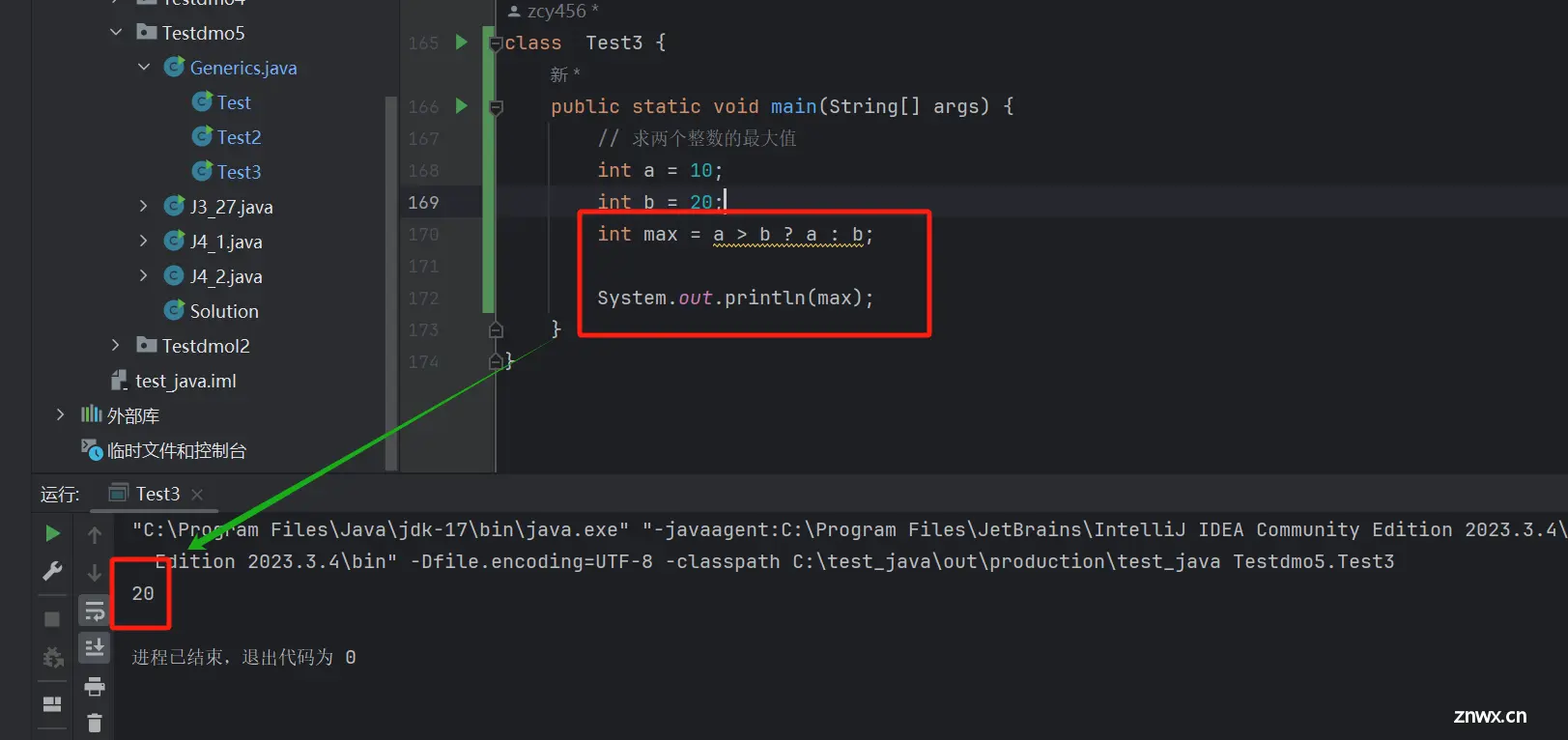Toggle soft-wrap in the run console

coord(95,612)
